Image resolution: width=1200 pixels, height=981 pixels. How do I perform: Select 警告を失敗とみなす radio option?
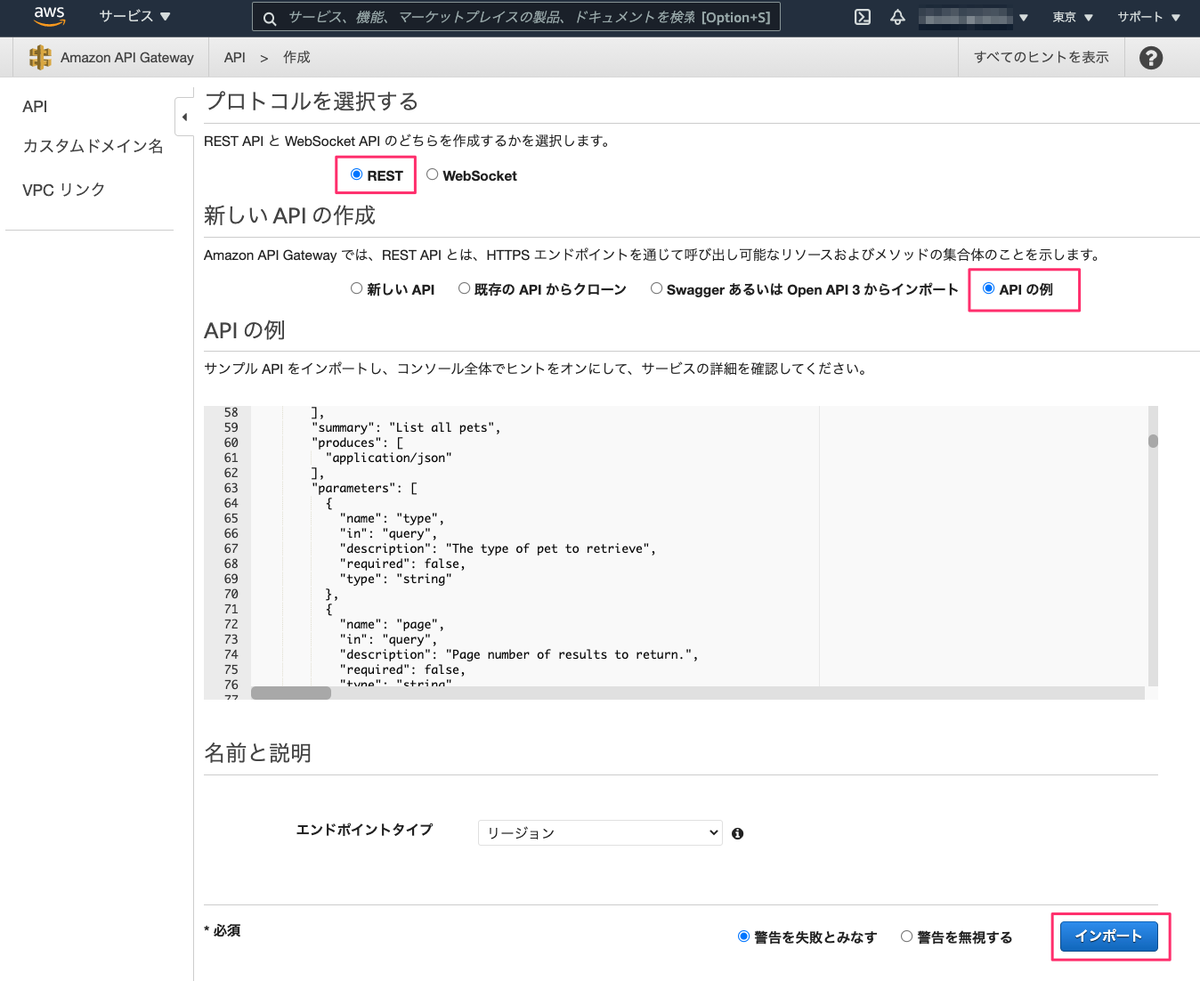tap(743, 936)
